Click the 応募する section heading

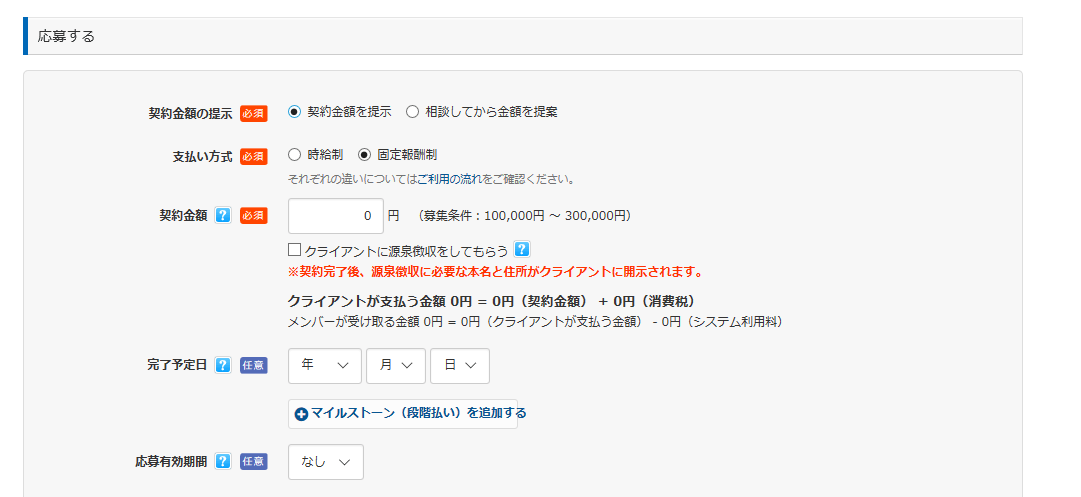tap(66, 37)
